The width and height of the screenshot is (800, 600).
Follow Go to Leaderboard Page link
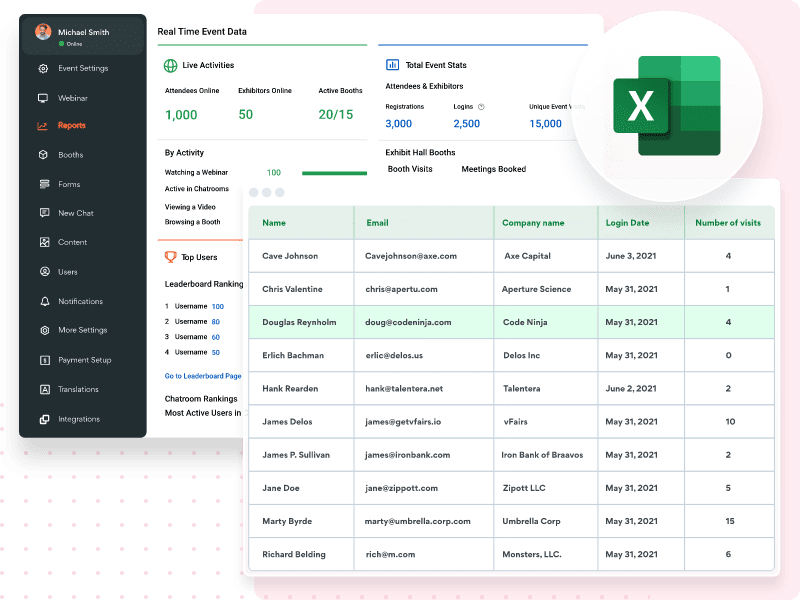(x=203, y=376)
